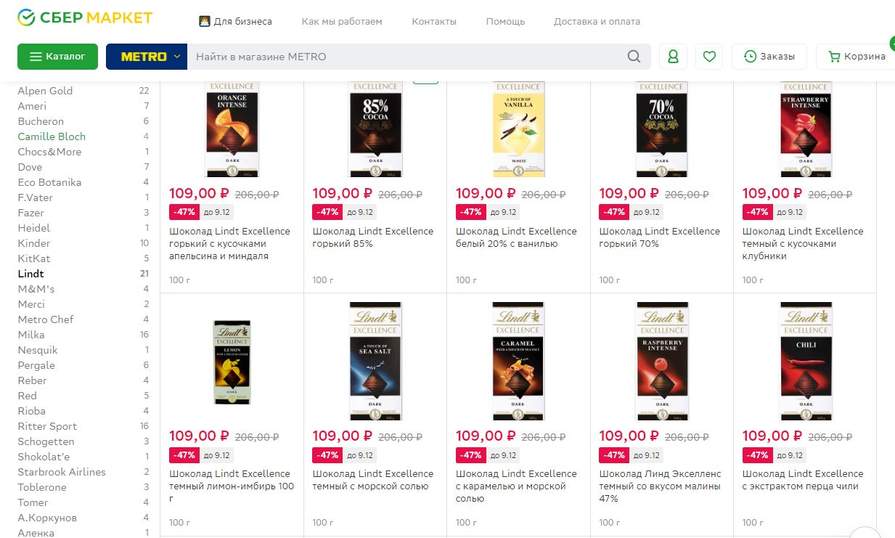895x538 pixels.
Task: Open title Lindt Excellence горький 70%
Action: pos(659,237)
